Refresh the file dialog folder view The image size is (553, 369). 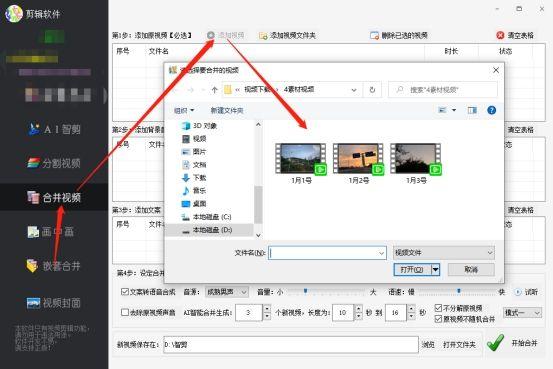(372, 90)
